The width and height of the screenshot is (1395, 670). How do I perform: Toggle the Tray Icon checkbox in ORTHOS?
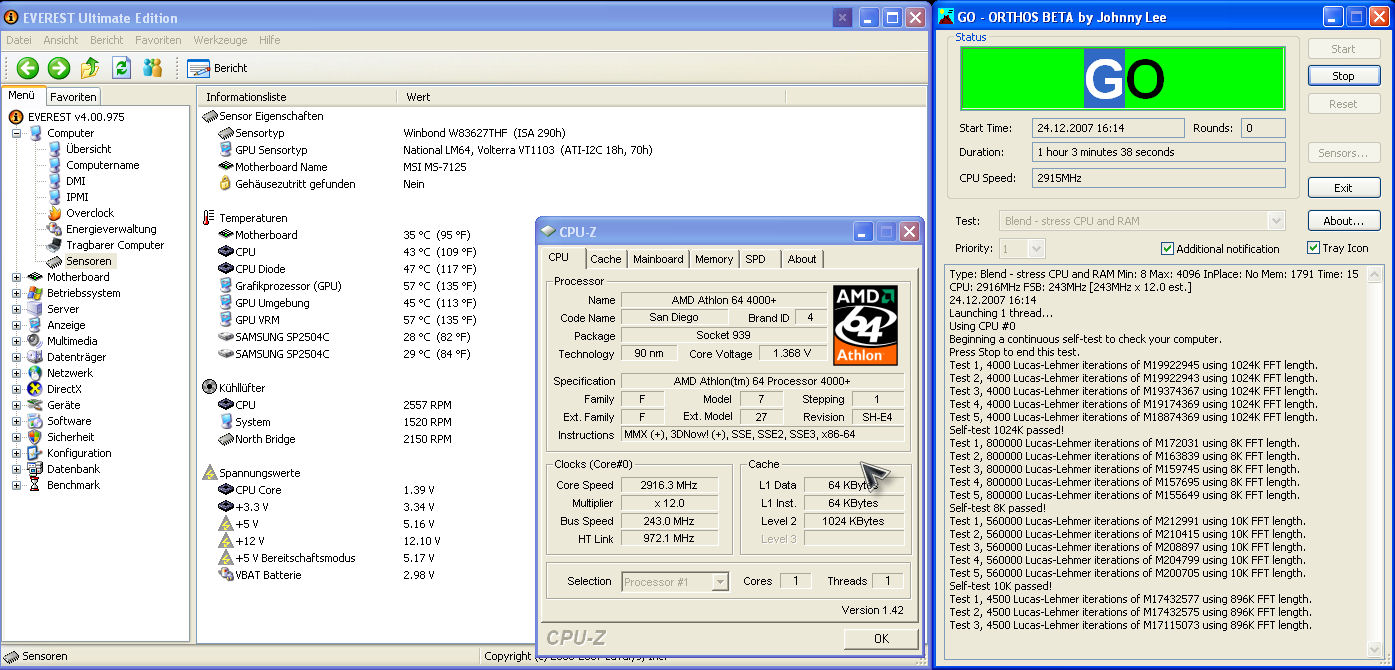[1313, 248]
